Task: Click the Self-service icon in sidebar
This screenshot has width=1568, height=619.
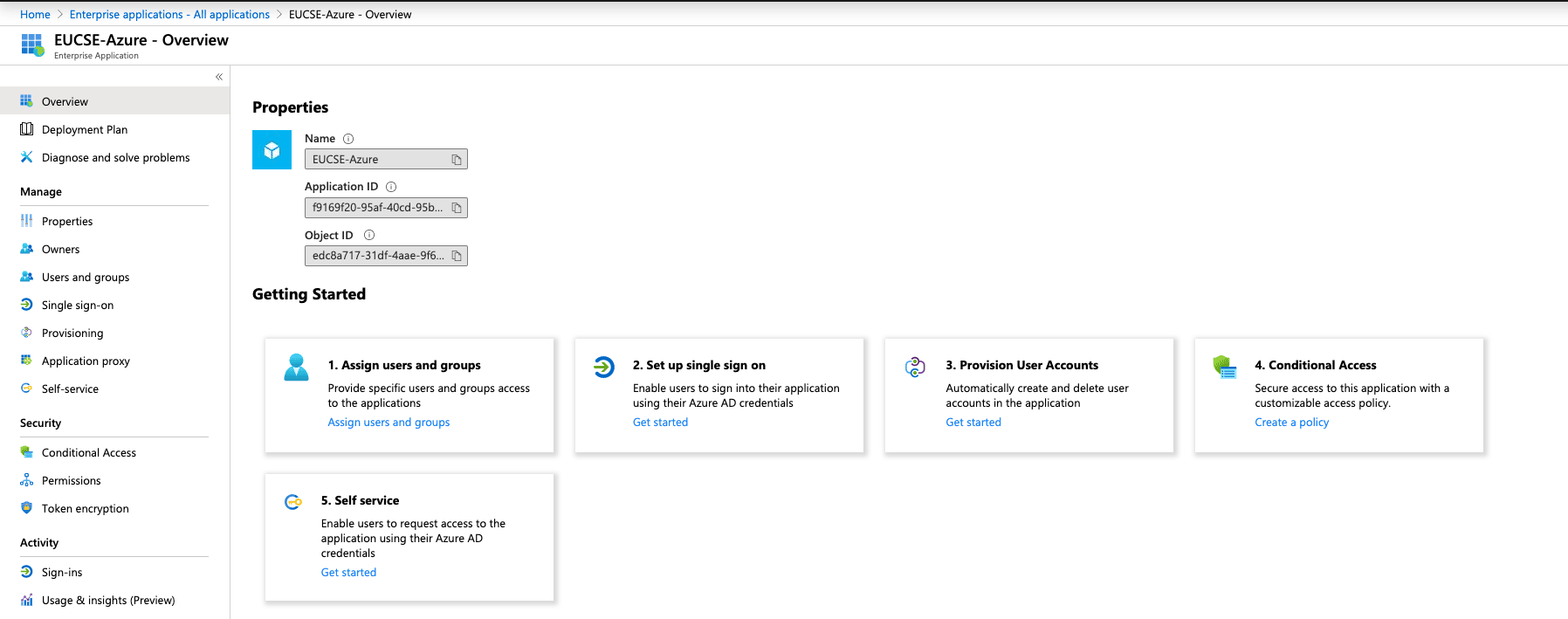Action: [26, 389]
